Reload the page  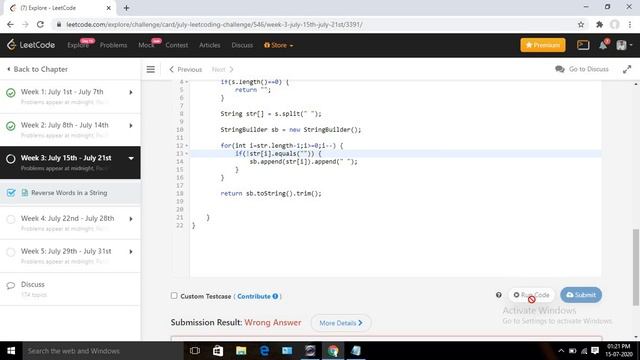point(40,24)
